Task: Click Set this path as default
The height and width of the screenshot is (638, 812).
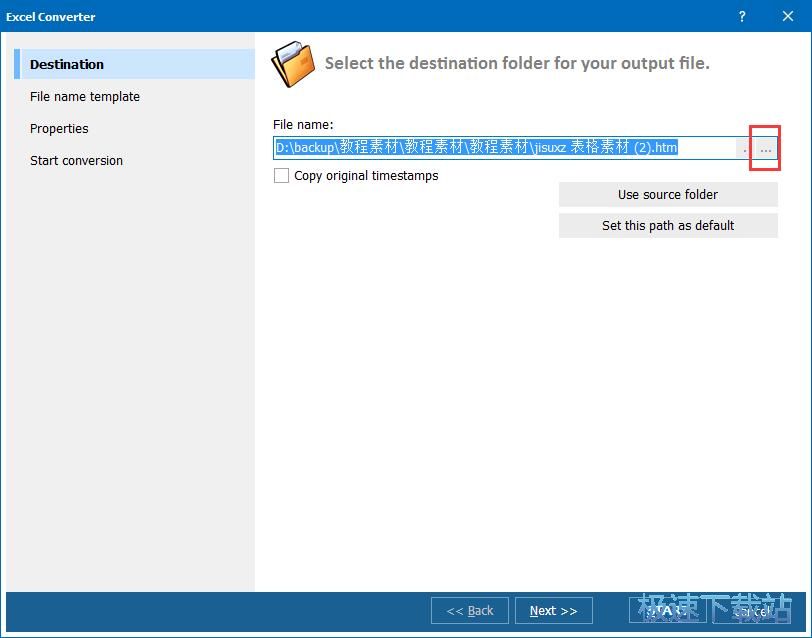Action: coord(668,226)
